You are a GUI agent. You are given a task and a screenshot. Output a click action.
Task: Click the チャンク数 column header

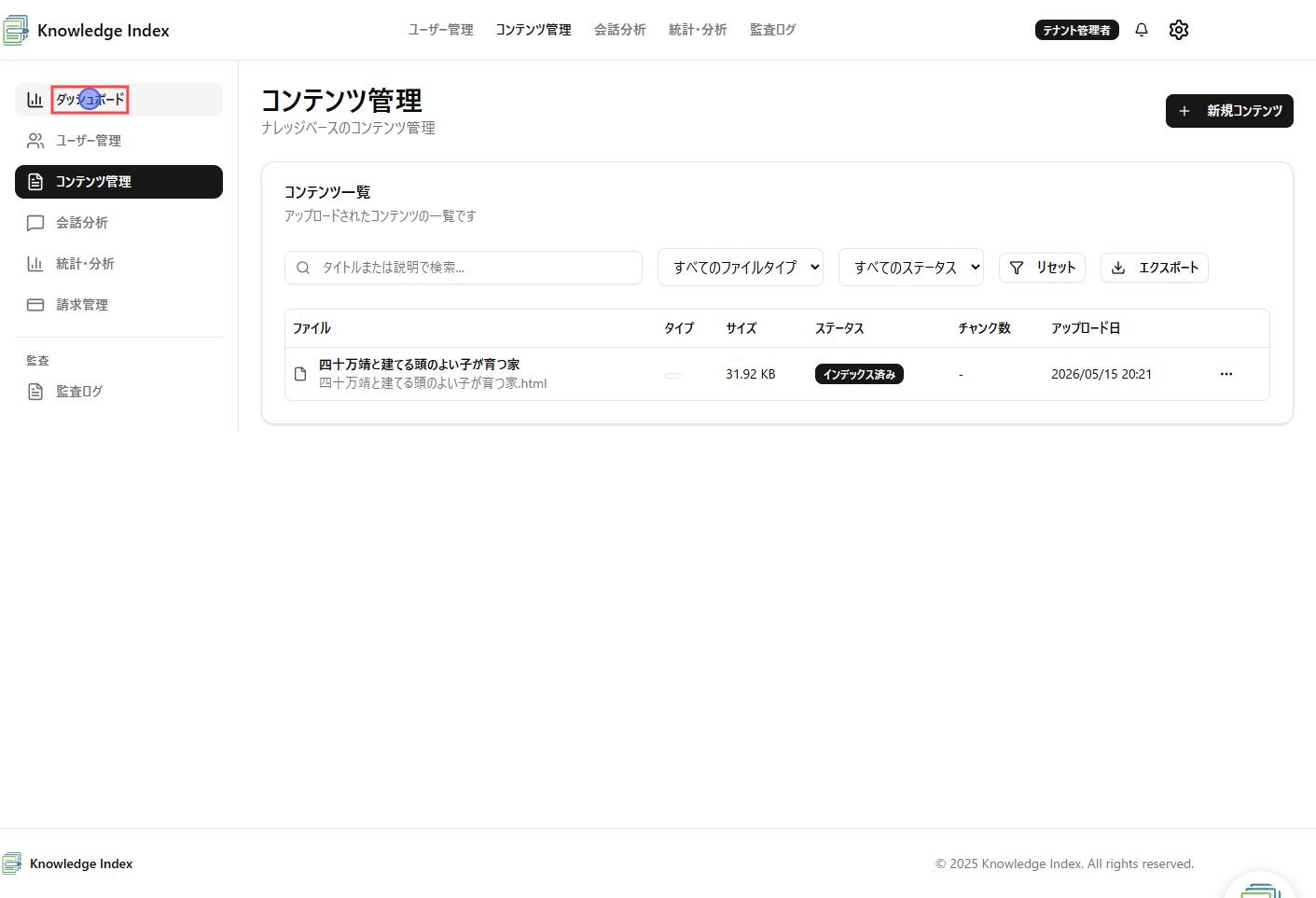984,328
